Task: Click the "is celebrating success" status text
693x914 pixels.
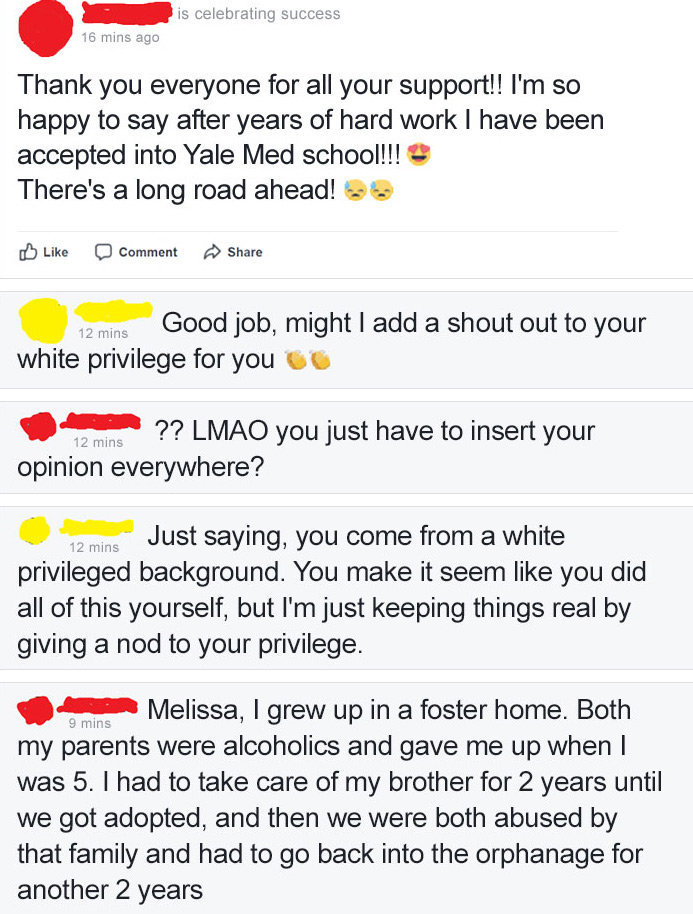Action: 260,14
